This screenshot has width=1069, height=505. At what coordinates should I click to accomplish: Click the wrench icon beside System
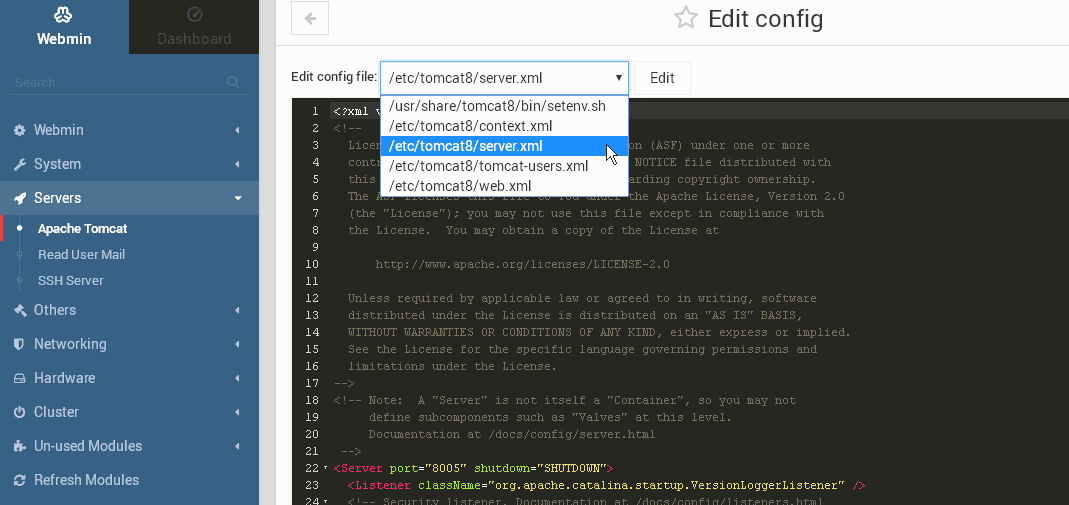[20, 164]
